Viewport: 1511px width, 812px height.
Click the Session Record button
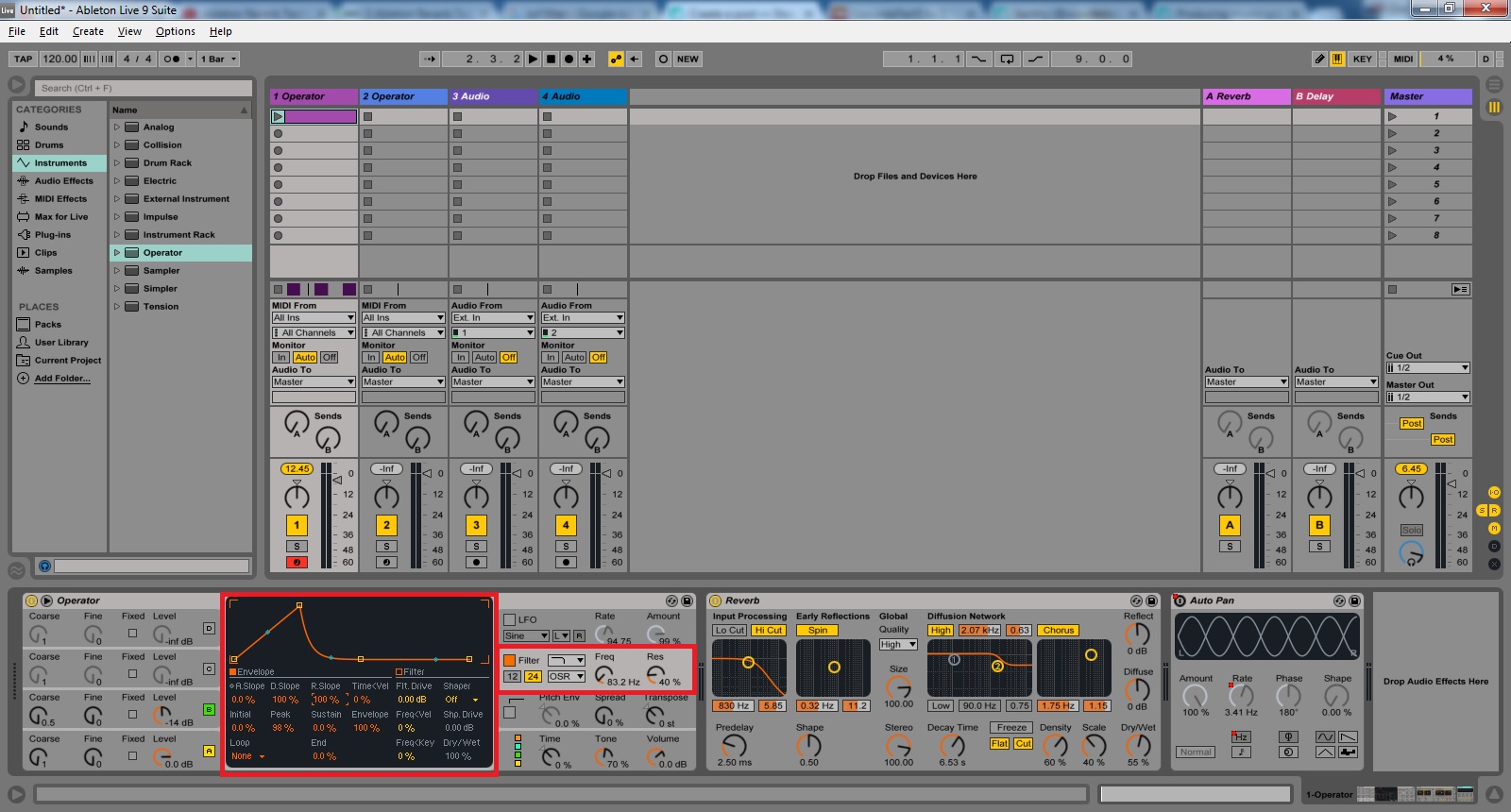663,59
